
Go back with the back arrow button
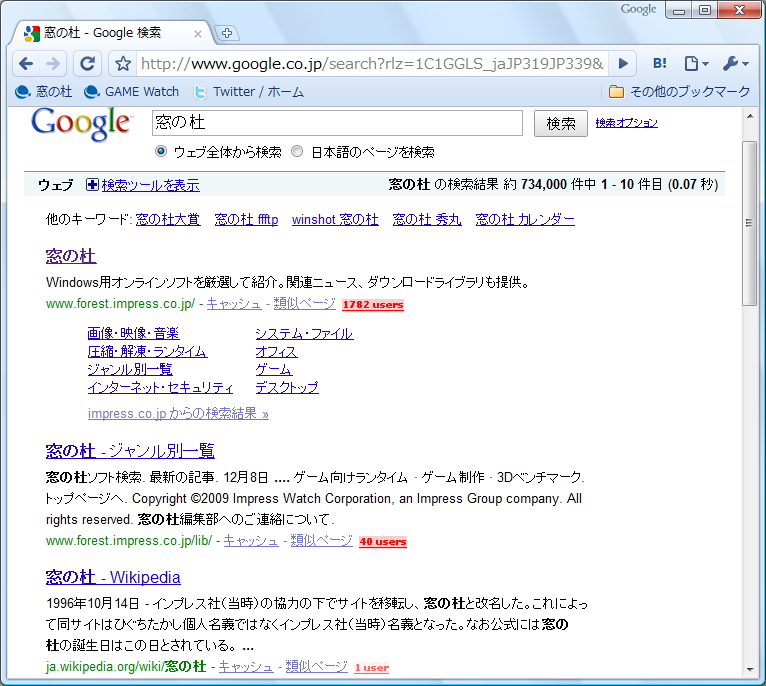[x=25, y=64]
